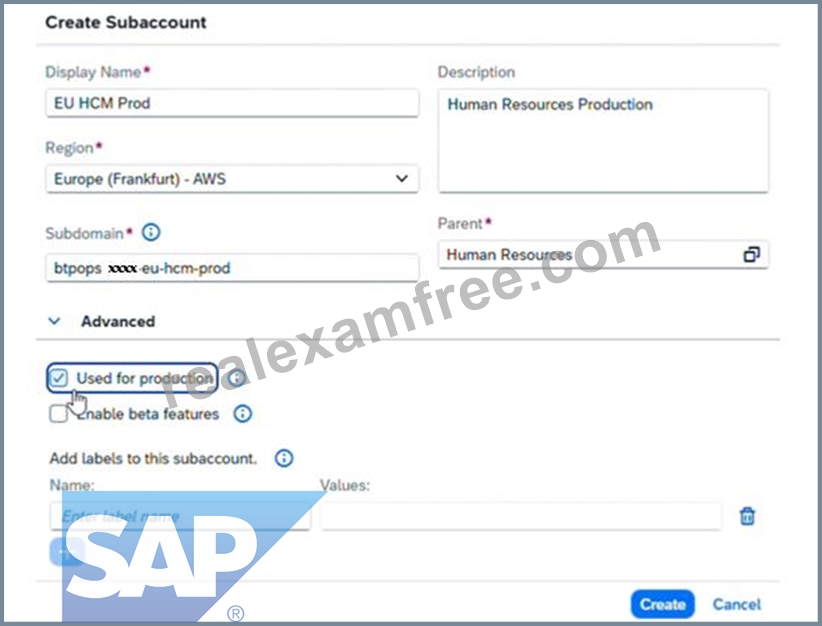
Task: Click the Parent Human Resources field
Action: tap(603, 255)
